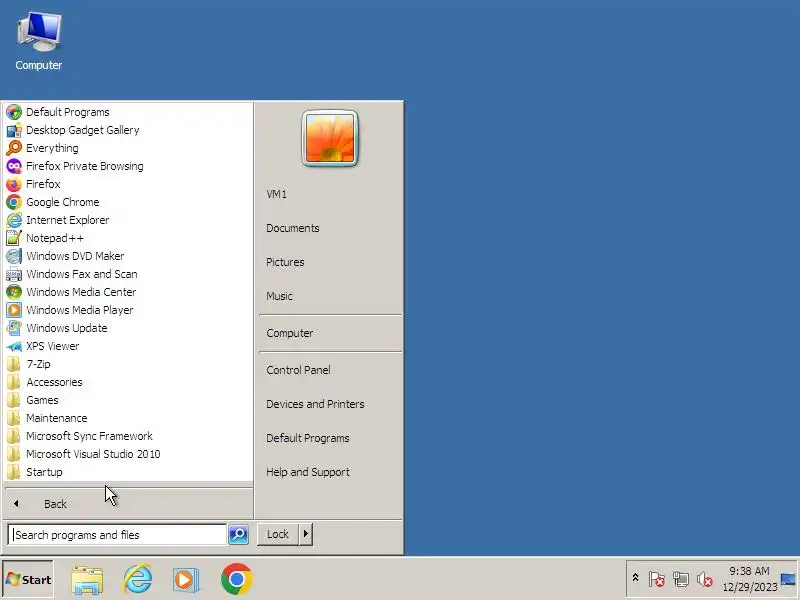Click the Lock button
Screen dimensions: 800x600
tap(278, 534)
